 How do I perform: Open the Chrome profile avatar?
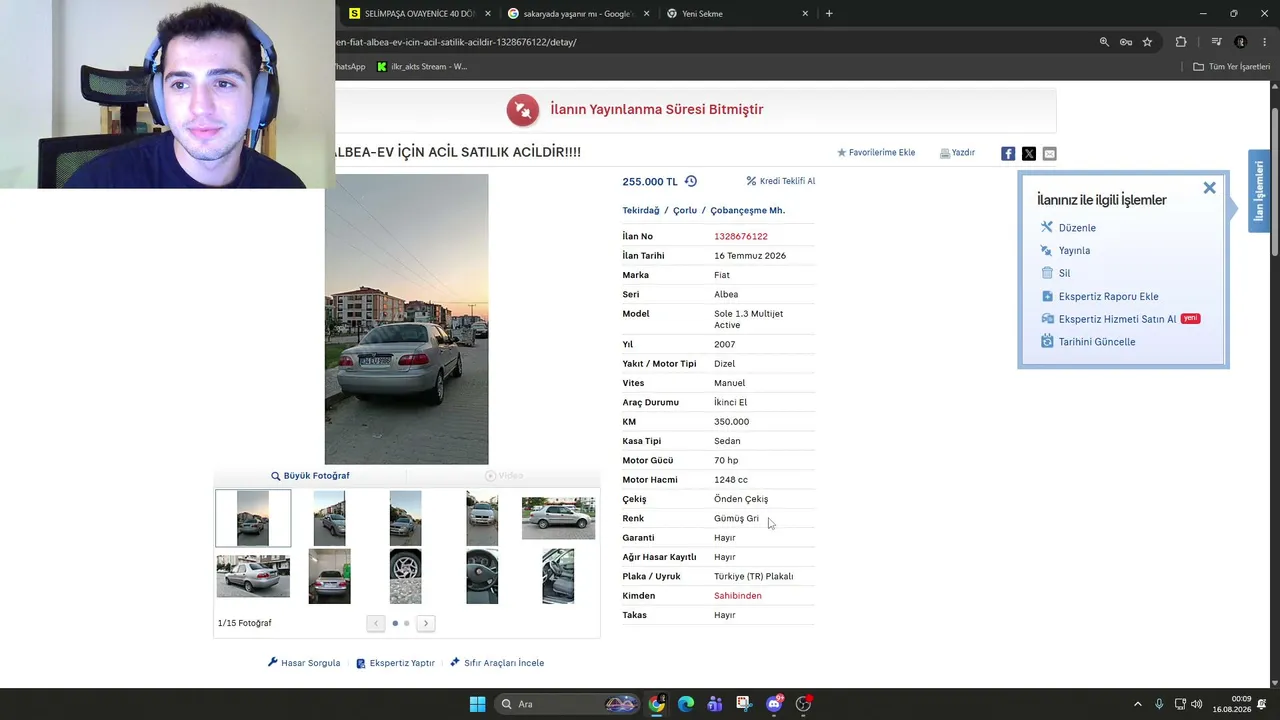pos(1241,42)
